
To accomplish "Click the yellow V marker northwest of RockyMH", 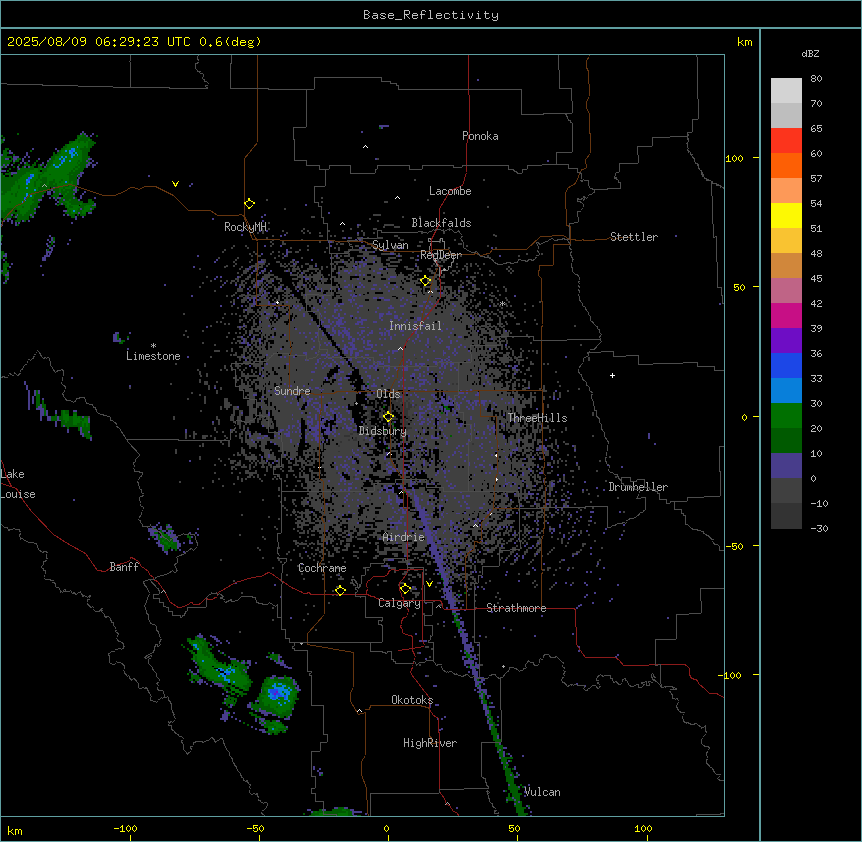I will pos(175,184).
